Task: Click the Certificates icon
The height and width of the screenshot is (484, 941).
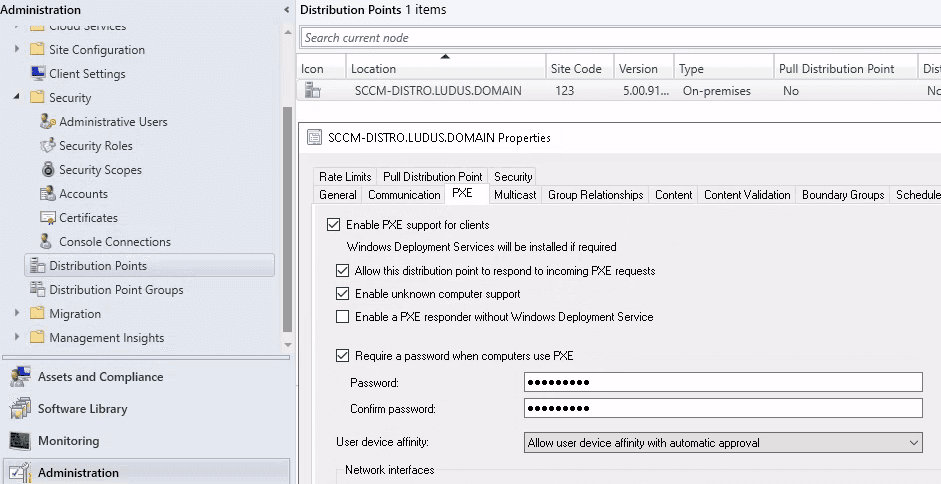Action: point(47,217)
